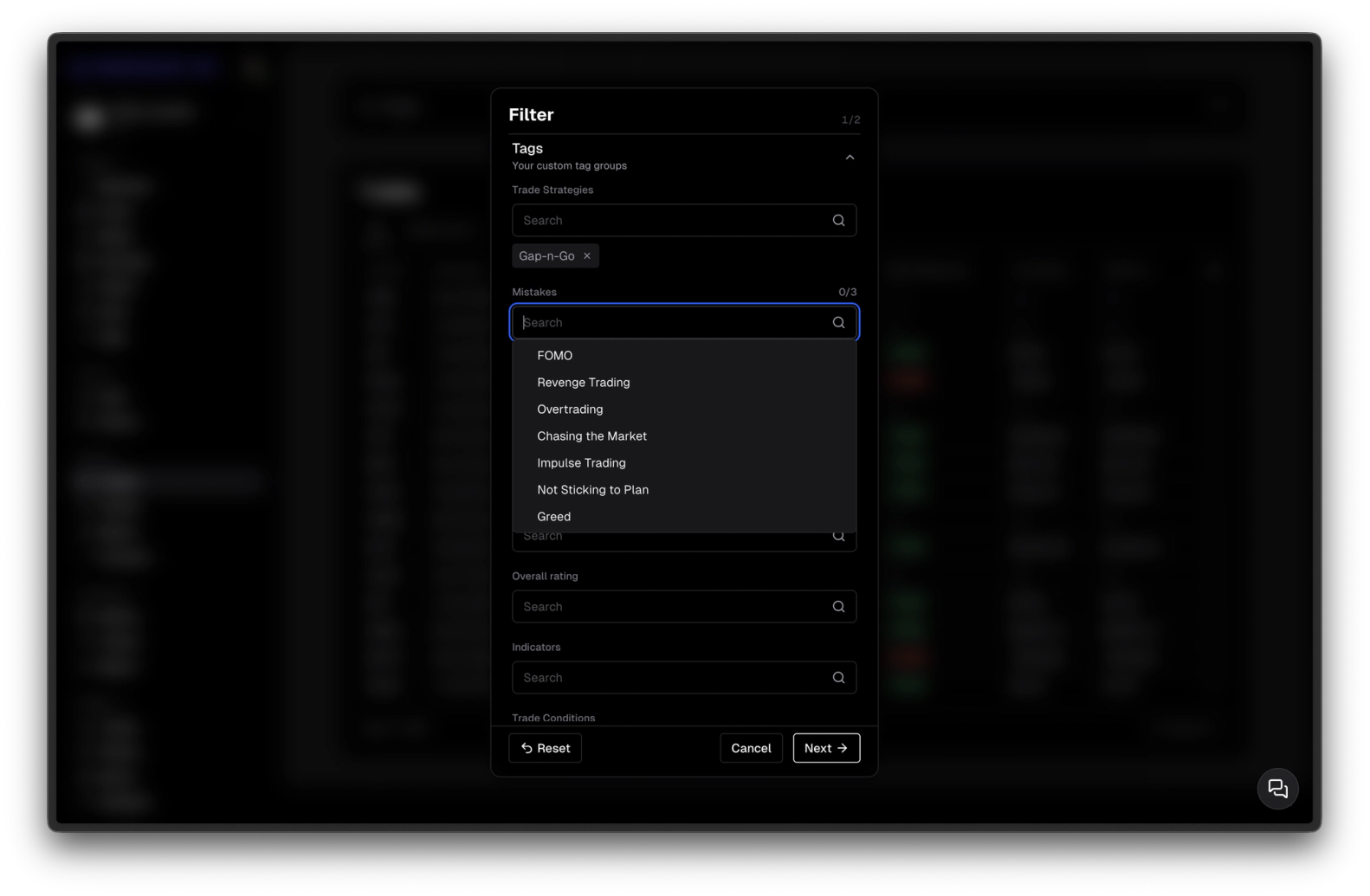1370x896 pixels.
Task: Open the Overall rating search dropdown
Action: [x=684, y=607]
